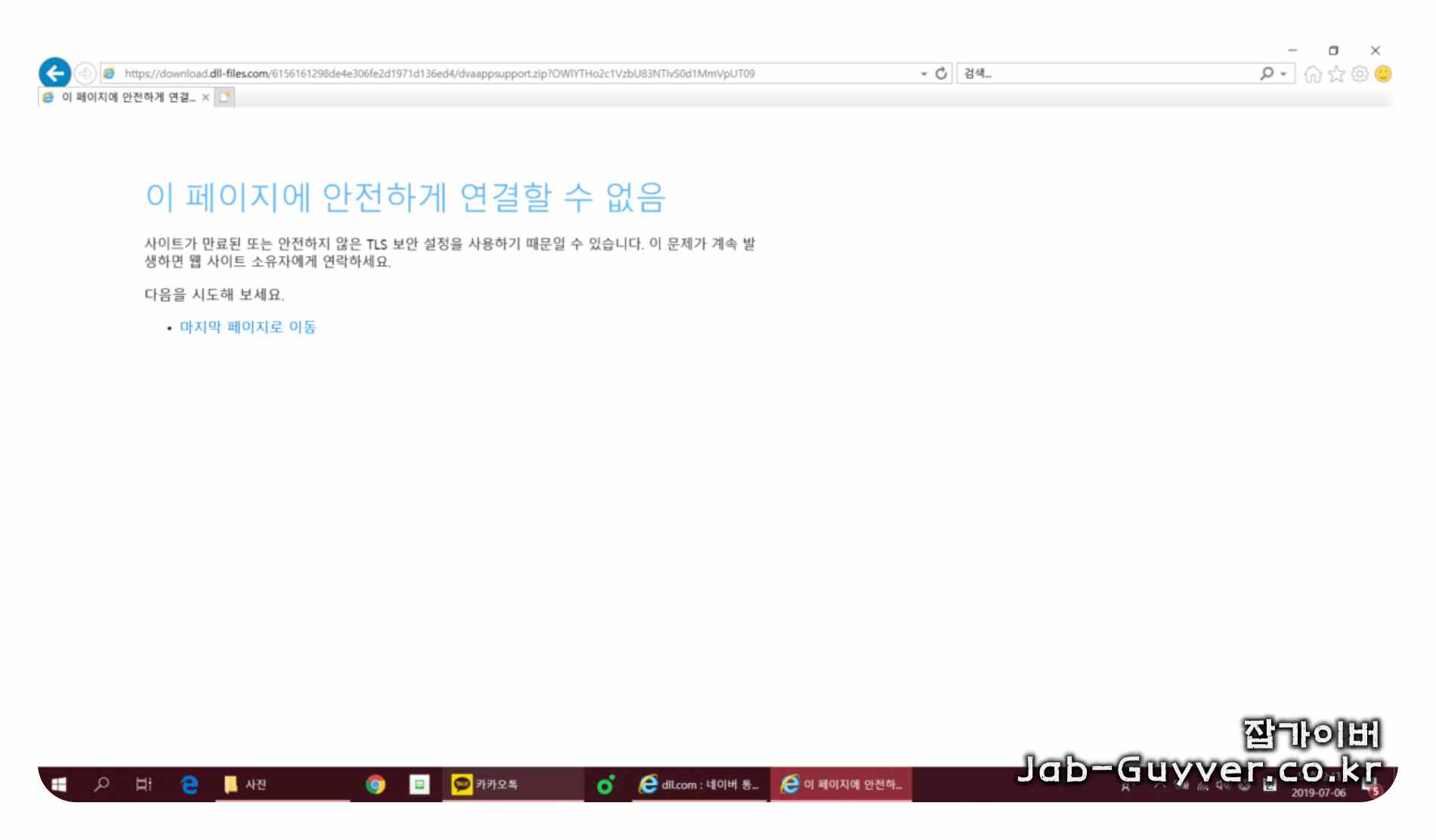Refresh the current page

941,73
